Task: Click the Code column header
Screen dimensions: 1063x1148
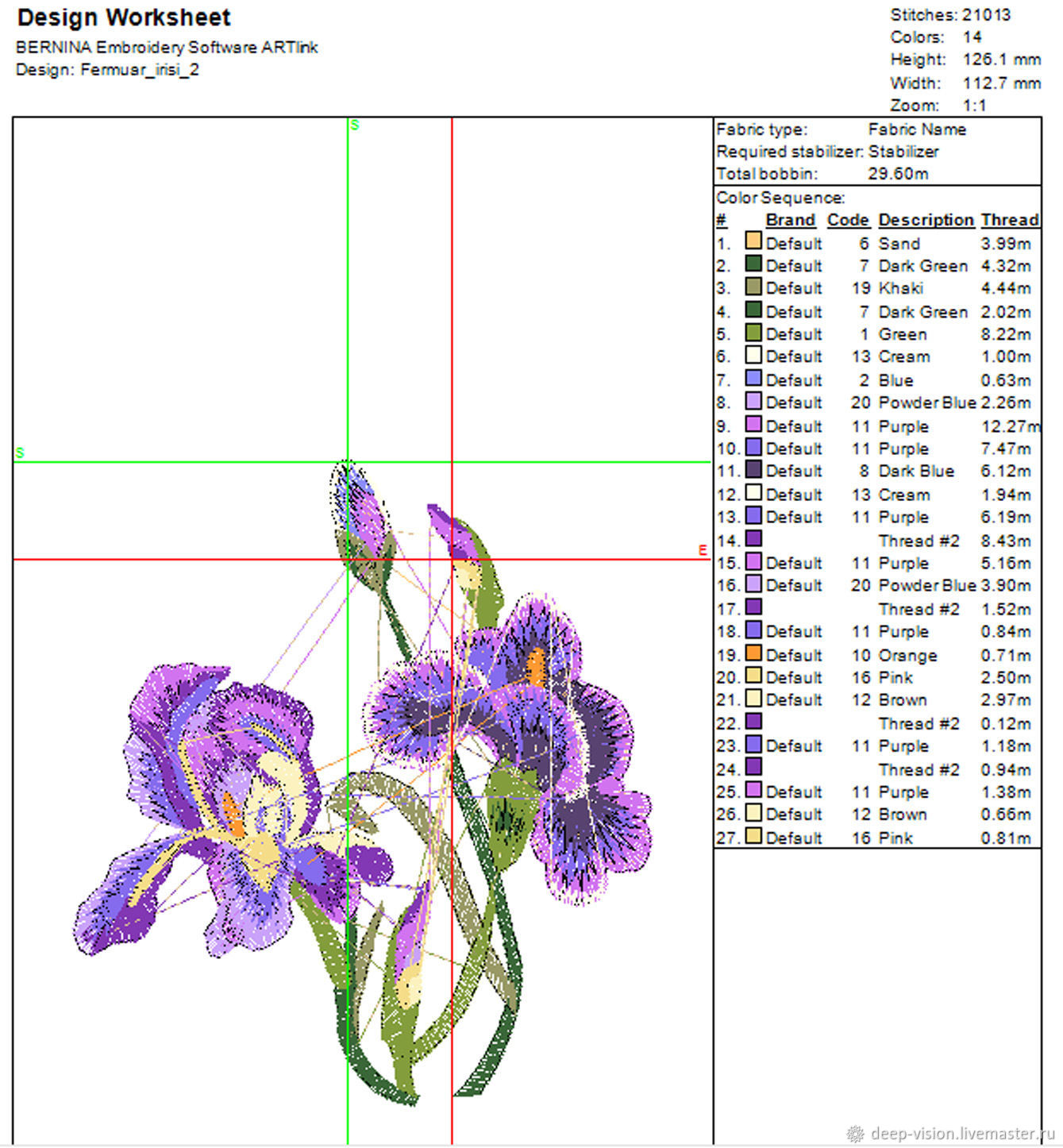Action: [847, 220]
